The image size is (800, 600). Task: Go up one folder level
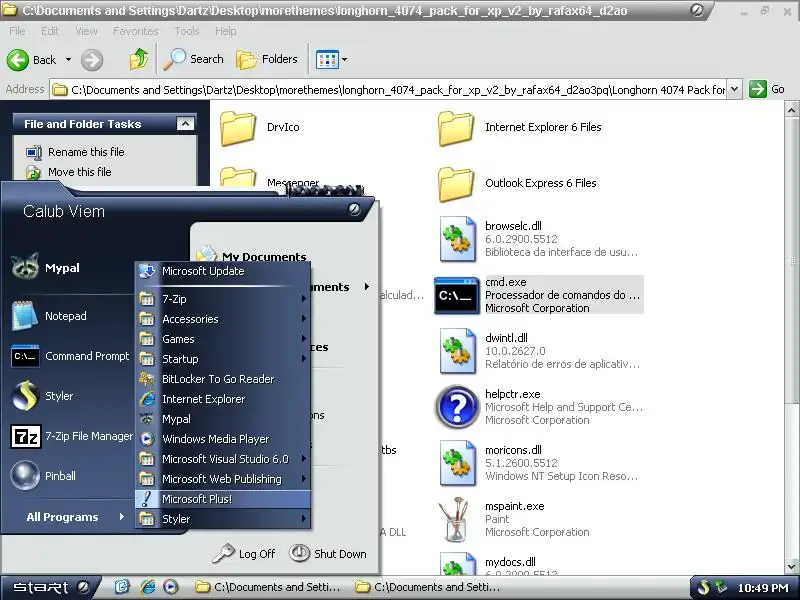tap(138, 59)
